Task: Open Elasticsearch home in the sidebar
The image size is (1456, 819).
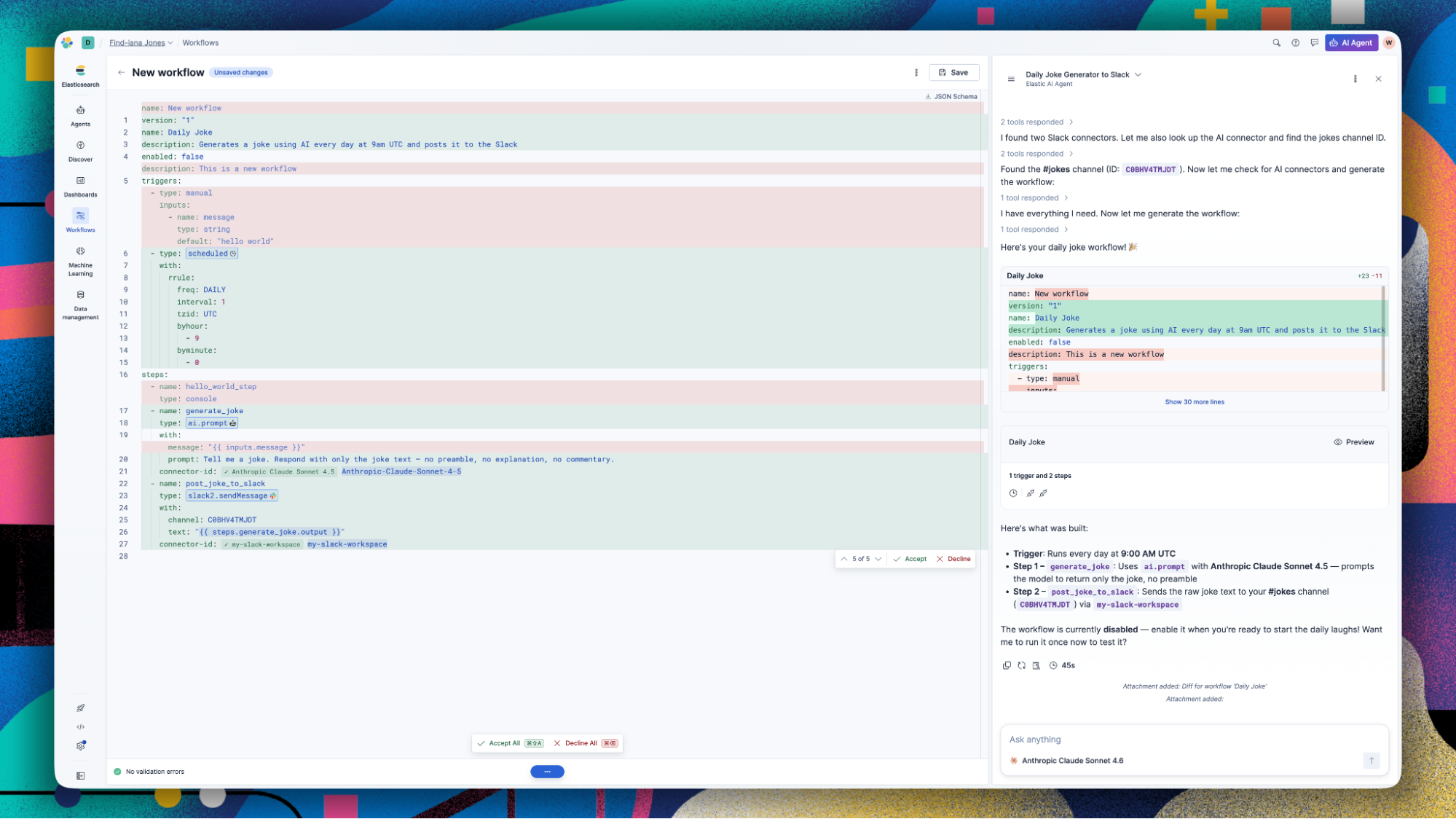Action: [80, 75]
